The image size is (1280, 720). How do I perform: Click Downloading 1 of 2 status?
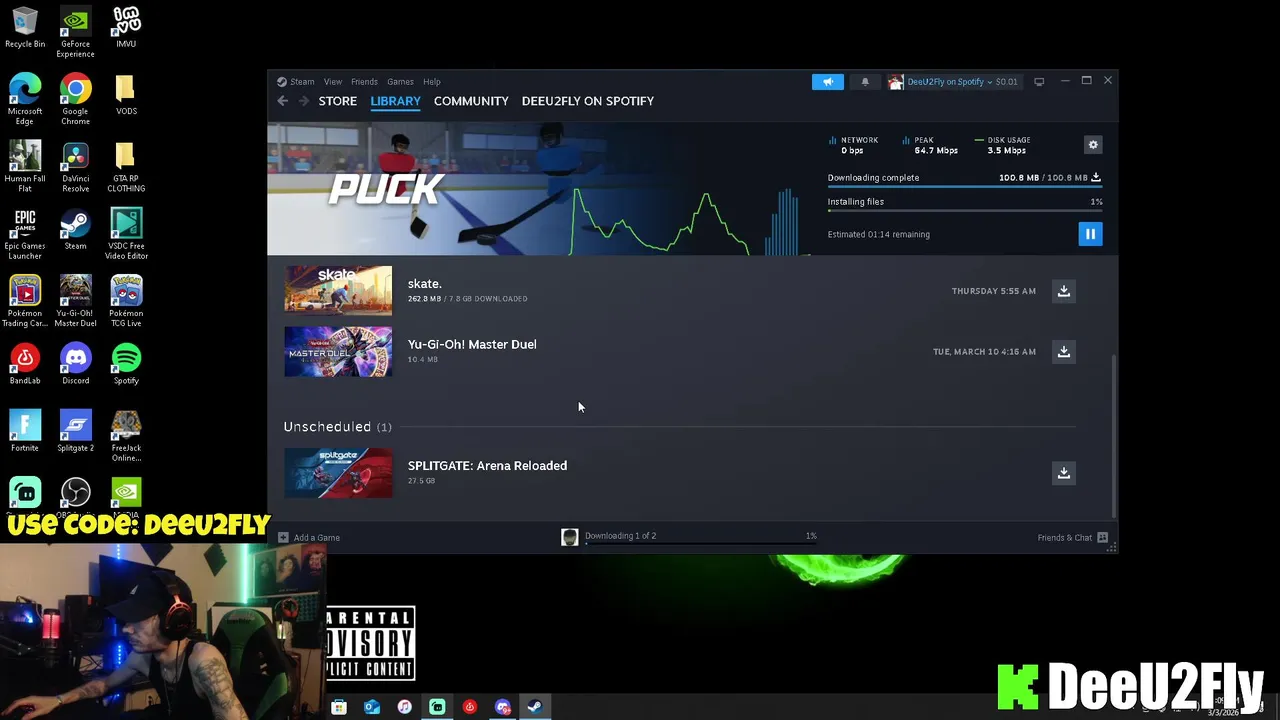point(620,536)
